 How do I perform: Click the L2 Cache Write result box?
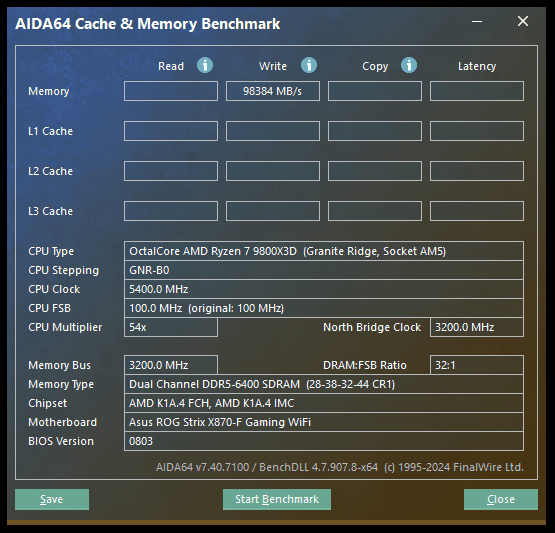tap(273, 171)
